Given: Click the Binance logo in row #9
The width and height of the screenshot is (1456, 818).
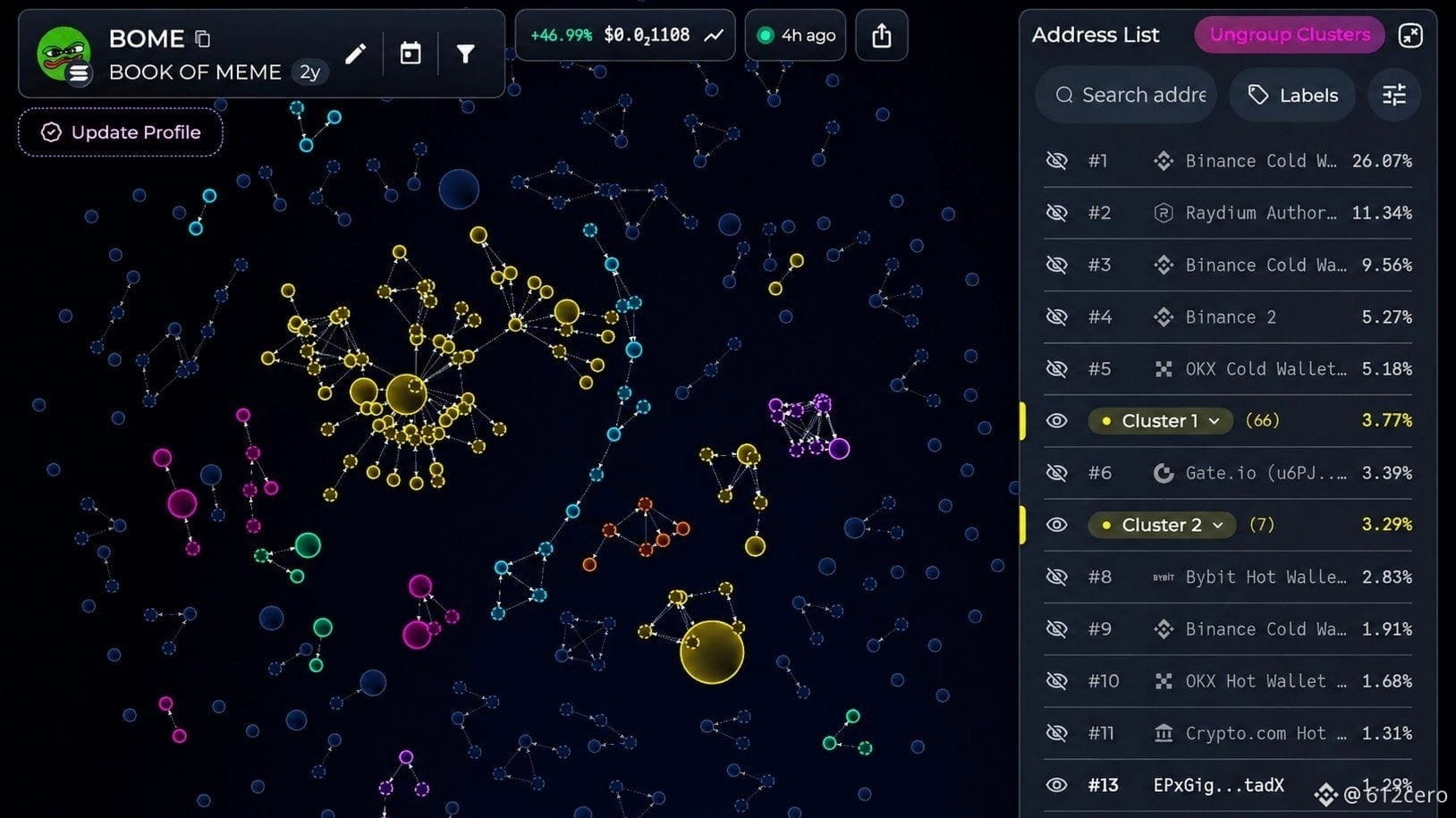Looking at the screenshot, I should [1164, 628].
